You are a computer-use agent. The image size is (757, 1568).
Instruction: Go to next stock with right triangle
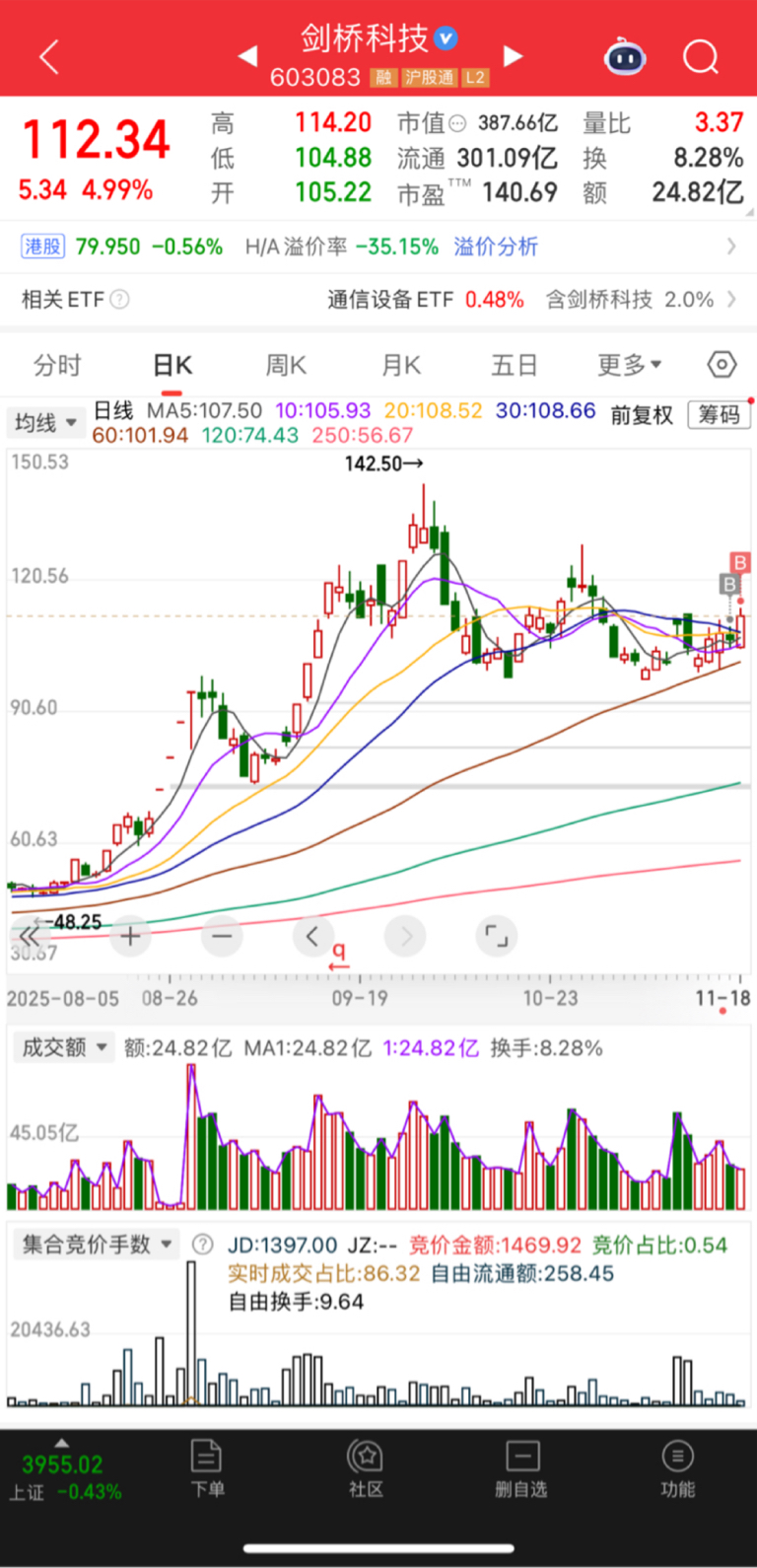click(x=512, y=55)
